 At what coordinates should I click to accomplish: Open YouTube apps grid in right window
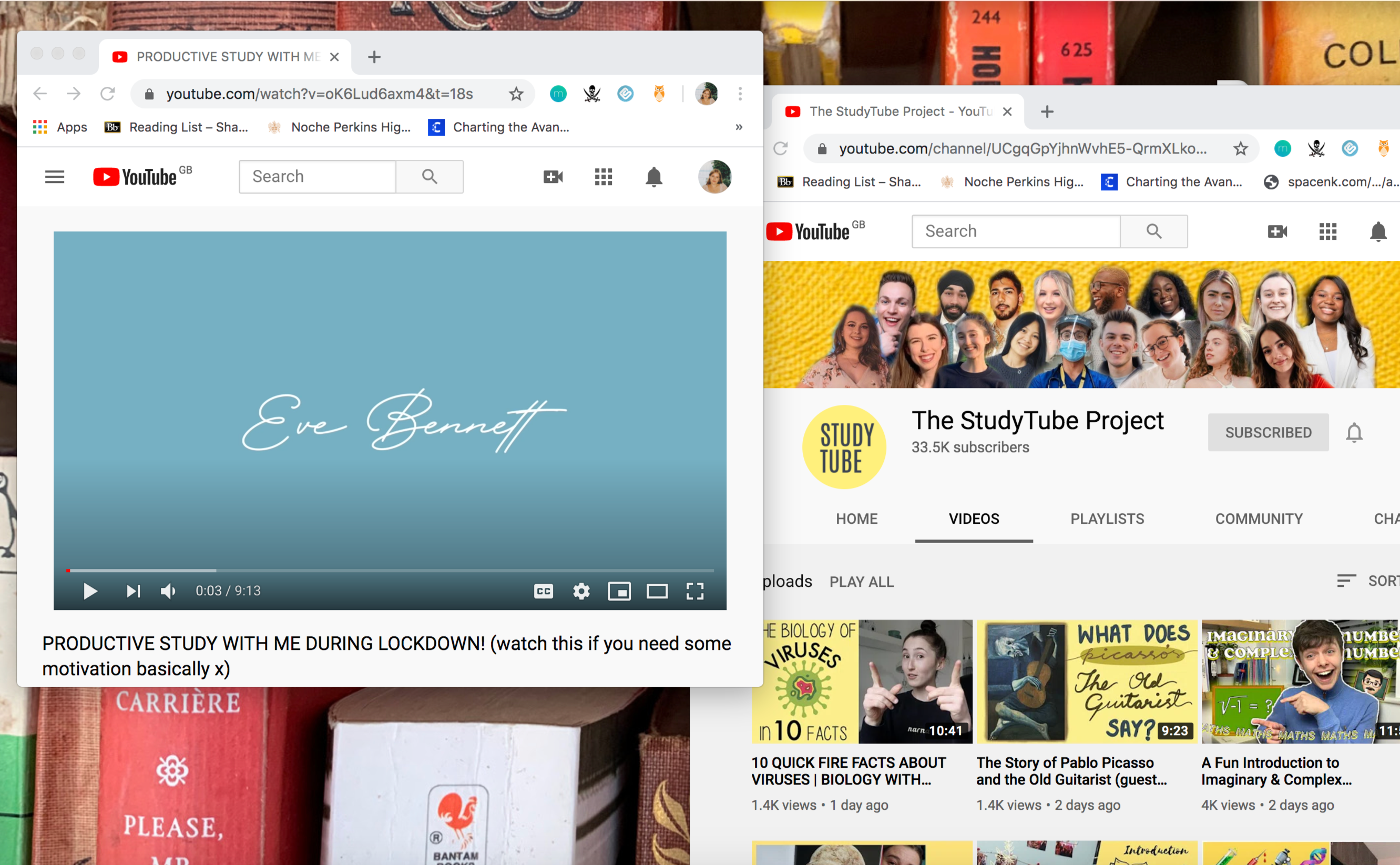coord(1327,232)
